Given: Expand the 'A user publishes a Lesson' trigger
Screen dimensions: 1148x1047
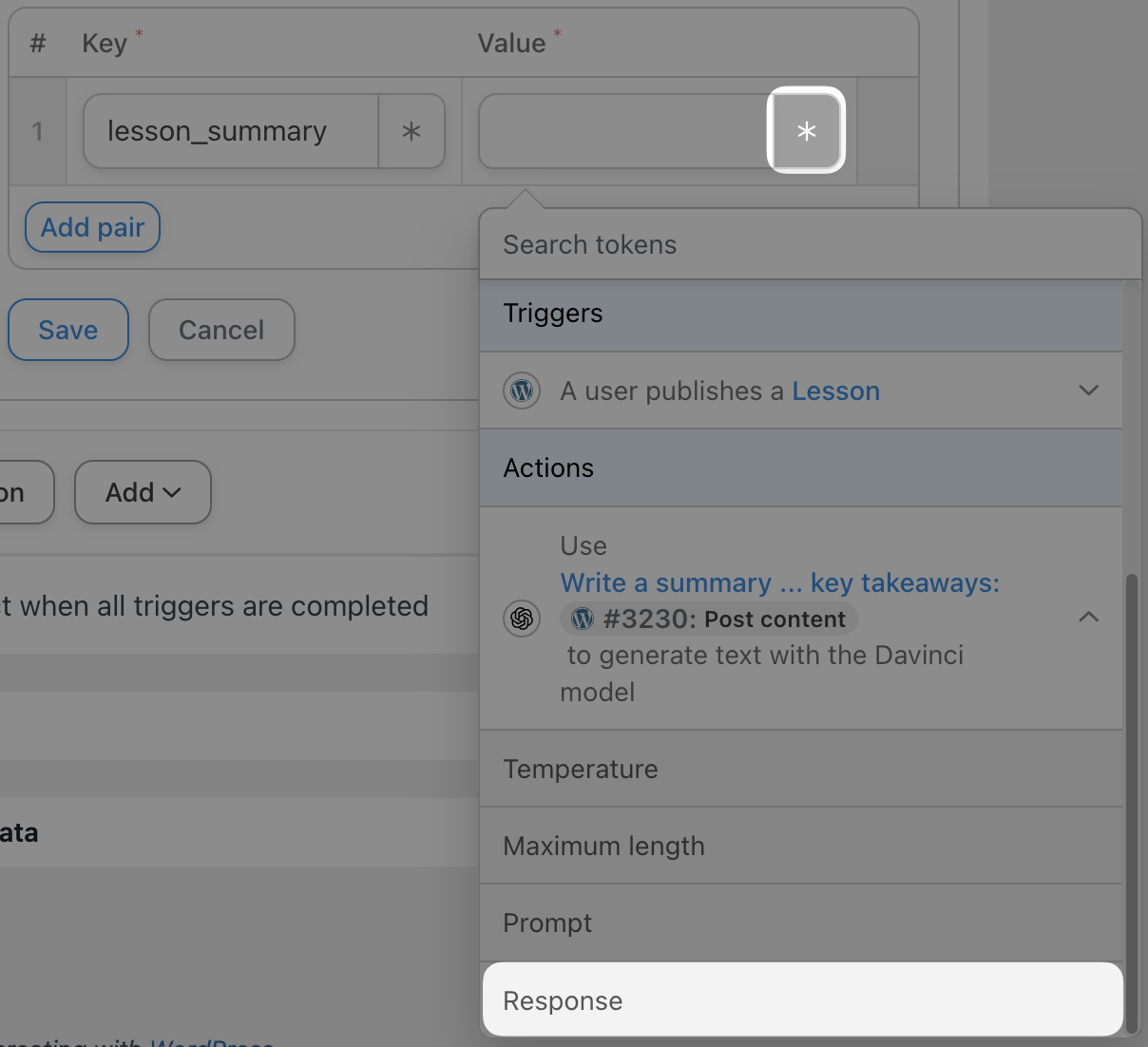Looking at the screenshot, I should 1088,390.
